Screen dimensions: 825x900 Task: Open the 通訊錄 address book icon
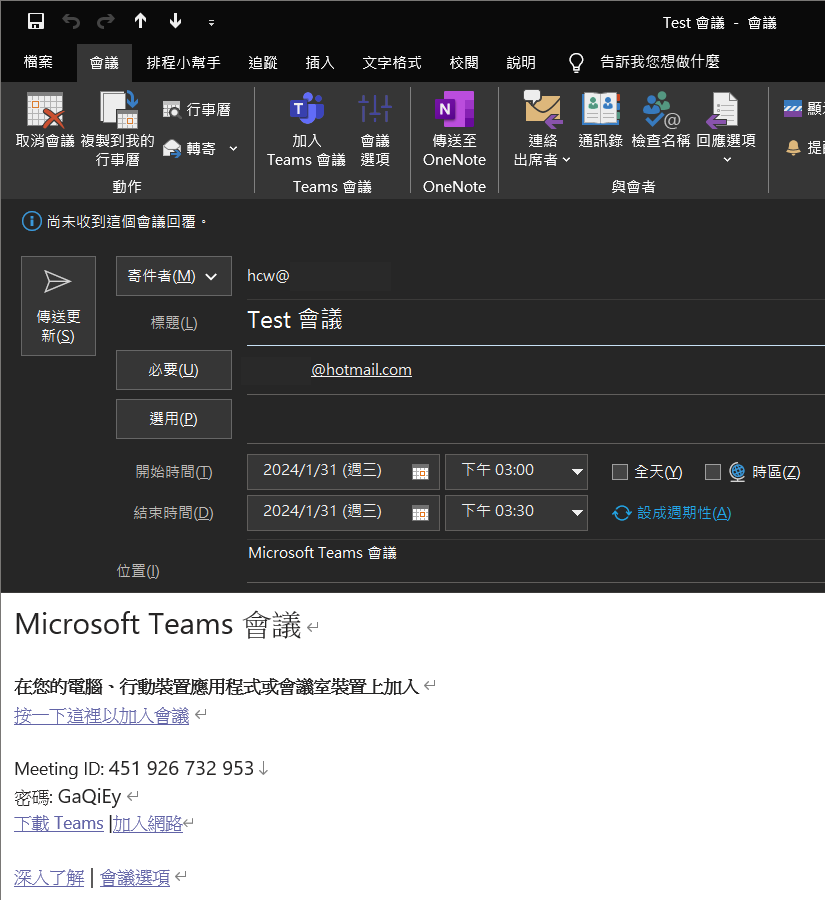pos(601,108)
